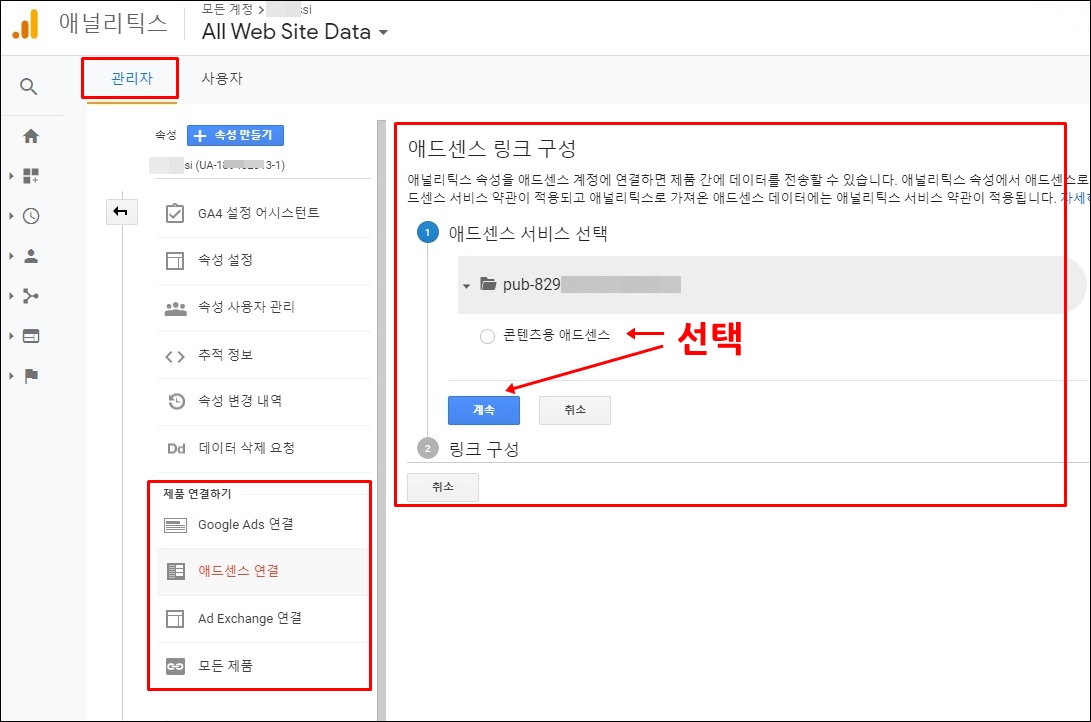Click the Dd data deletion icon
Image resolution: width=1091 pixels, height=722 pixels.
click(x=176, y=449)
